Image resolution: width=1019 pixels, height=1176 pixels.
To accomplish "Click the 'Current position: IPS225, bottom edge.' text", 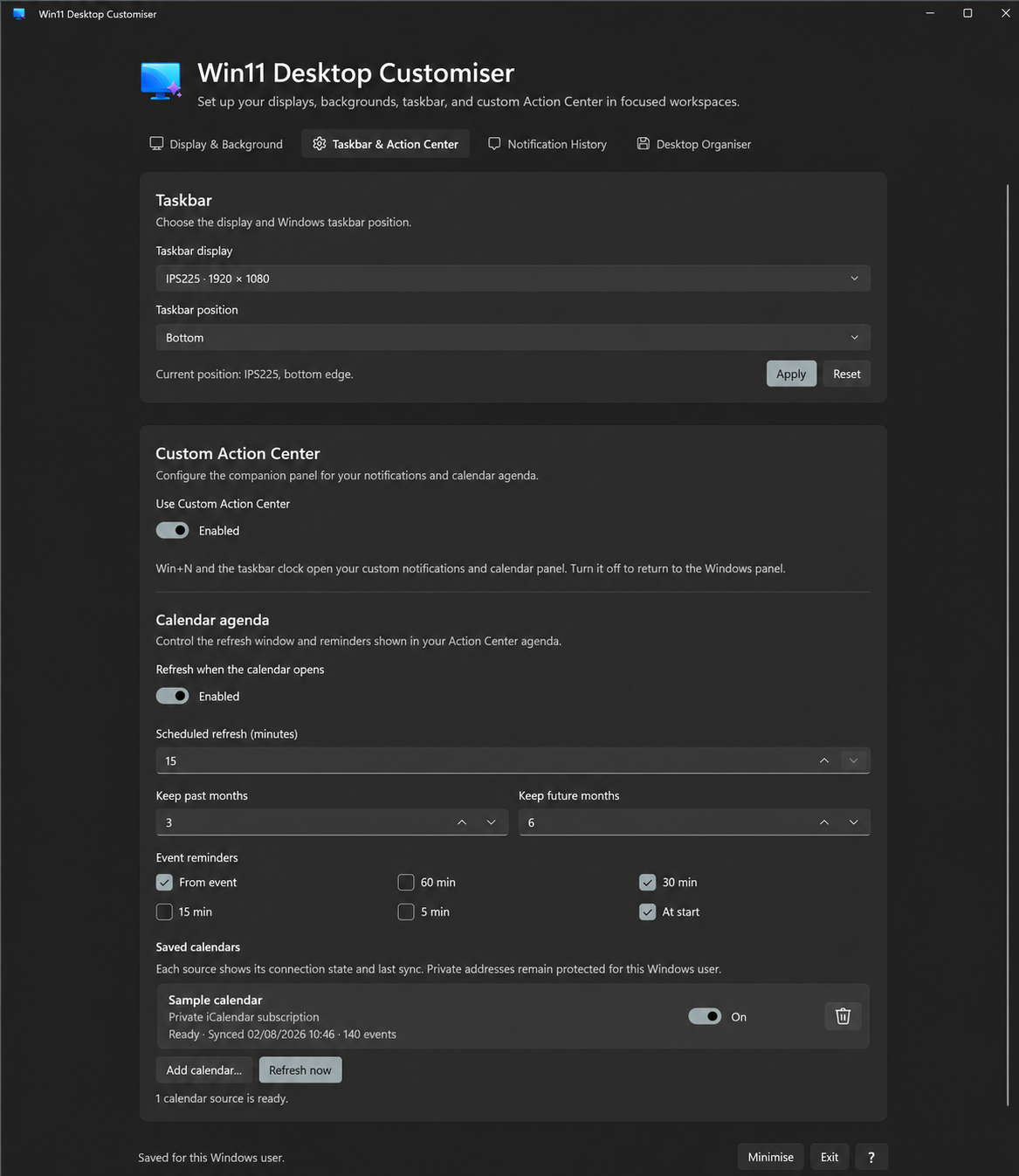I will tap(255, 374).
